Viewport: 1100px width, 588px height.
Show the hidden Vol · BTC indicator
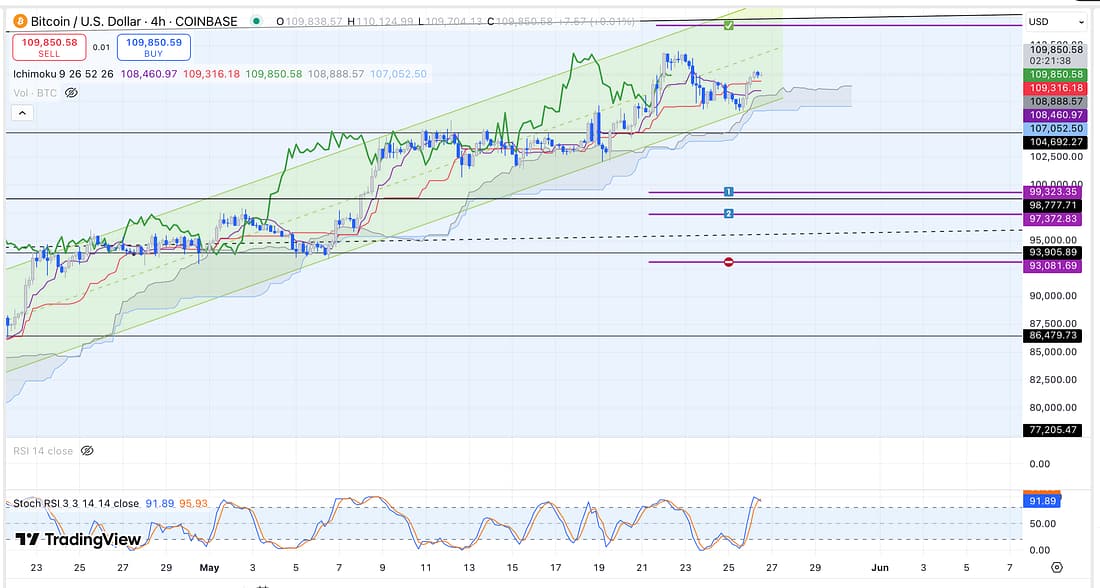click(x=71, y=93)
